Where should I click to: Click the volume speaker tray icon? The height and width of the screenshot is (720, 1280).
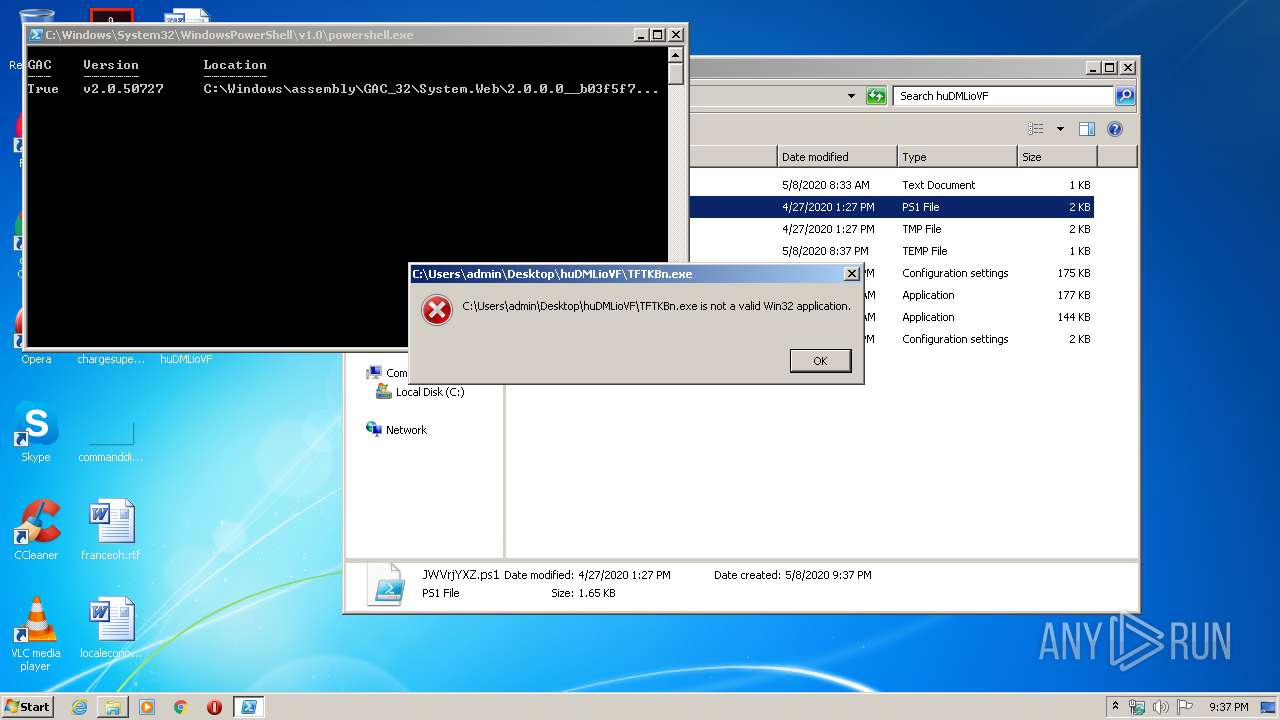[x=1161, y=707]
